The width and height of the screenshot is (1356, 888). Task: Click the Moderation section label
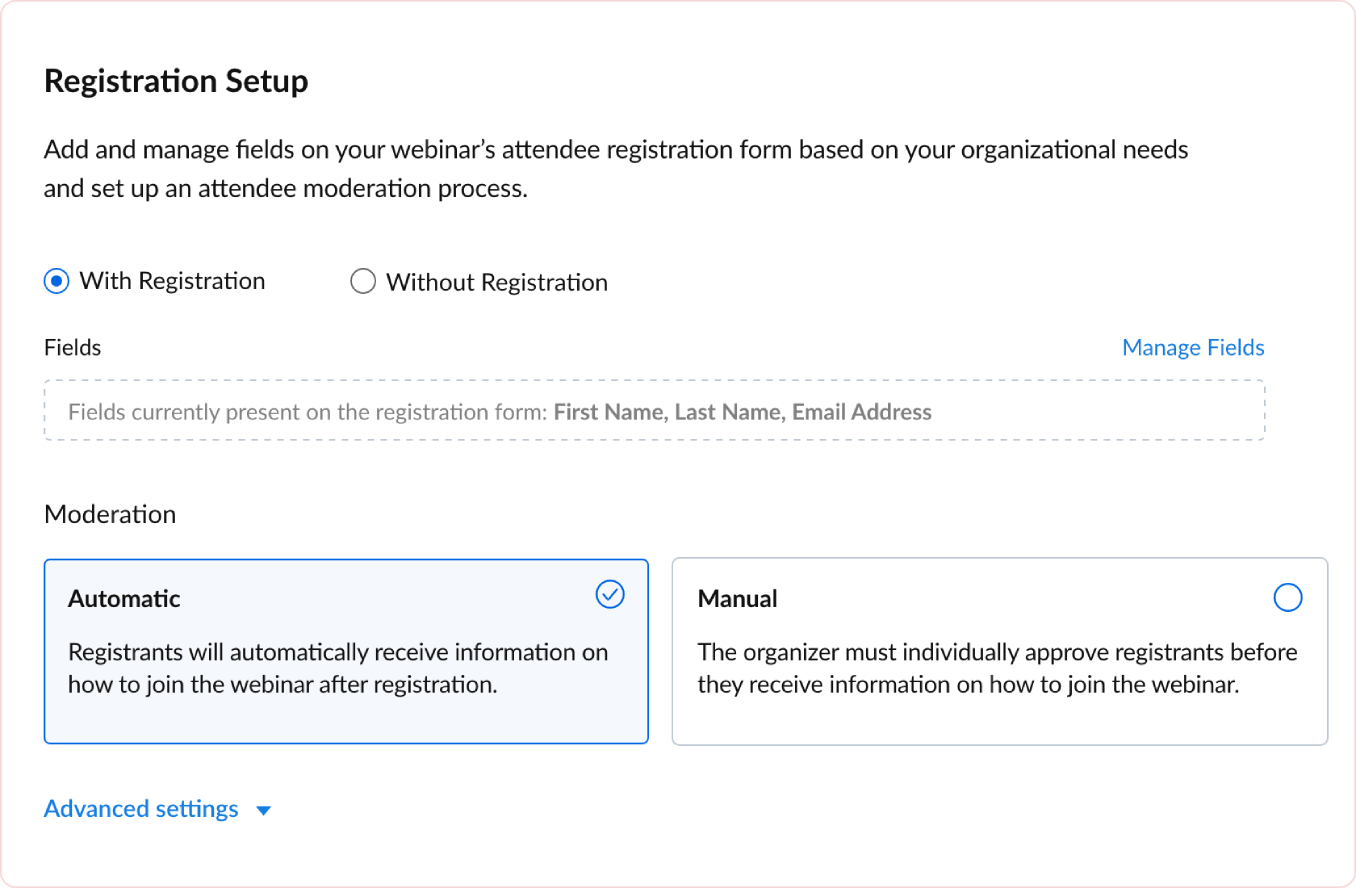coord(110,514)
